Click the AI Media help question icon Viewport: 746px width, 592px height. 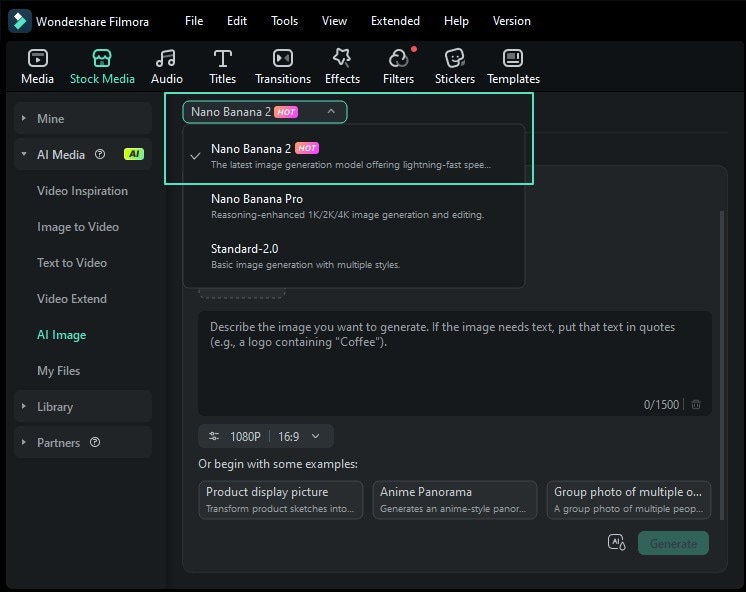coord(100,154)
